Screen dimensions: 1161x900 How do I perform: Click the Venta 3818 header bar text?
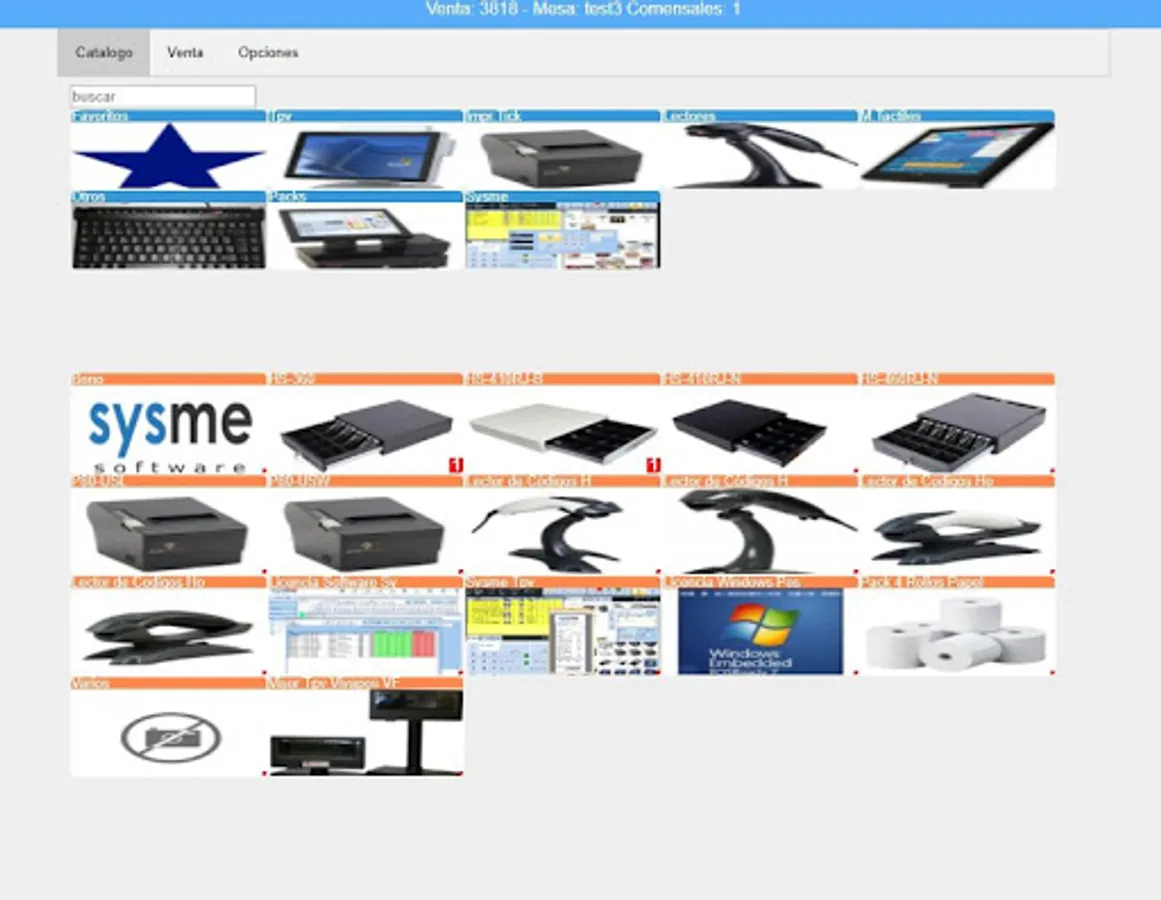point(583,10)
